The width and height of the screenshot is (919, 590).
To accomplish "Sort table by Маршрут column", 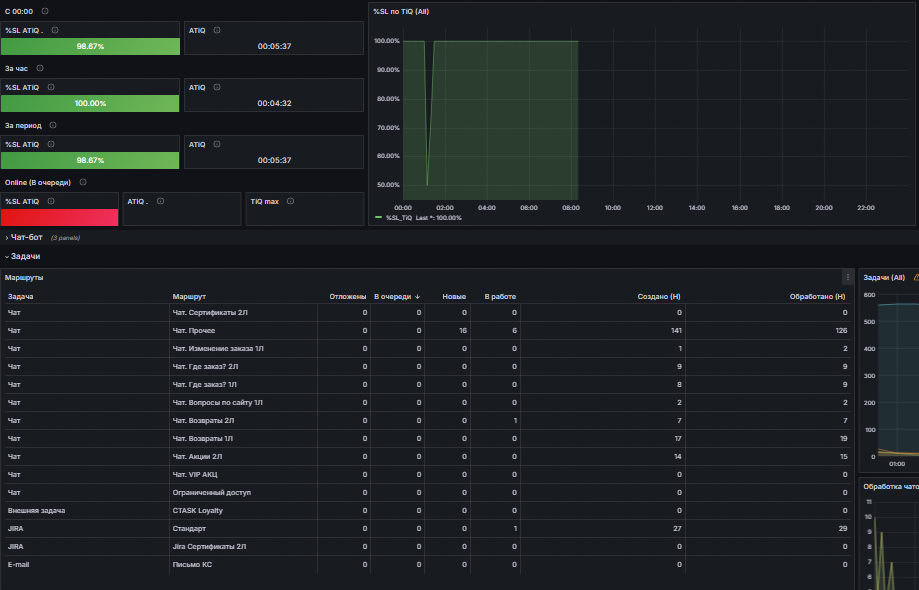I will pos(189,296).
